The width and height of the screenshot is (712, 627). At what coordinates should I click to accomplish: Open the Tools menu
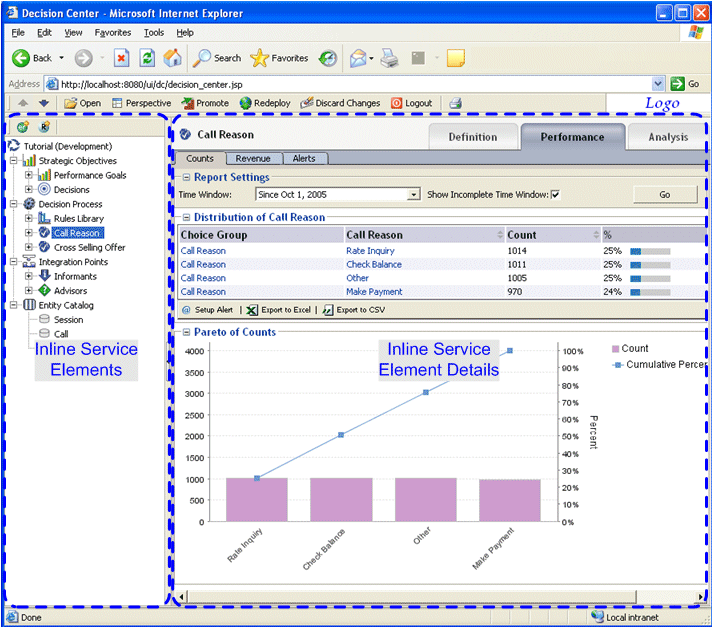click(154, 33)
